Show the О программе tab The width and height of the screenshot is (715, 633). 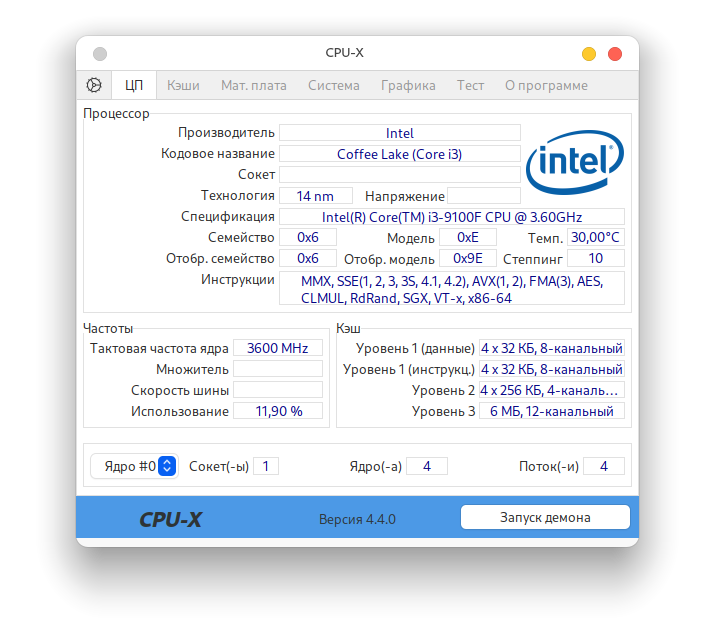pos(546,85)
